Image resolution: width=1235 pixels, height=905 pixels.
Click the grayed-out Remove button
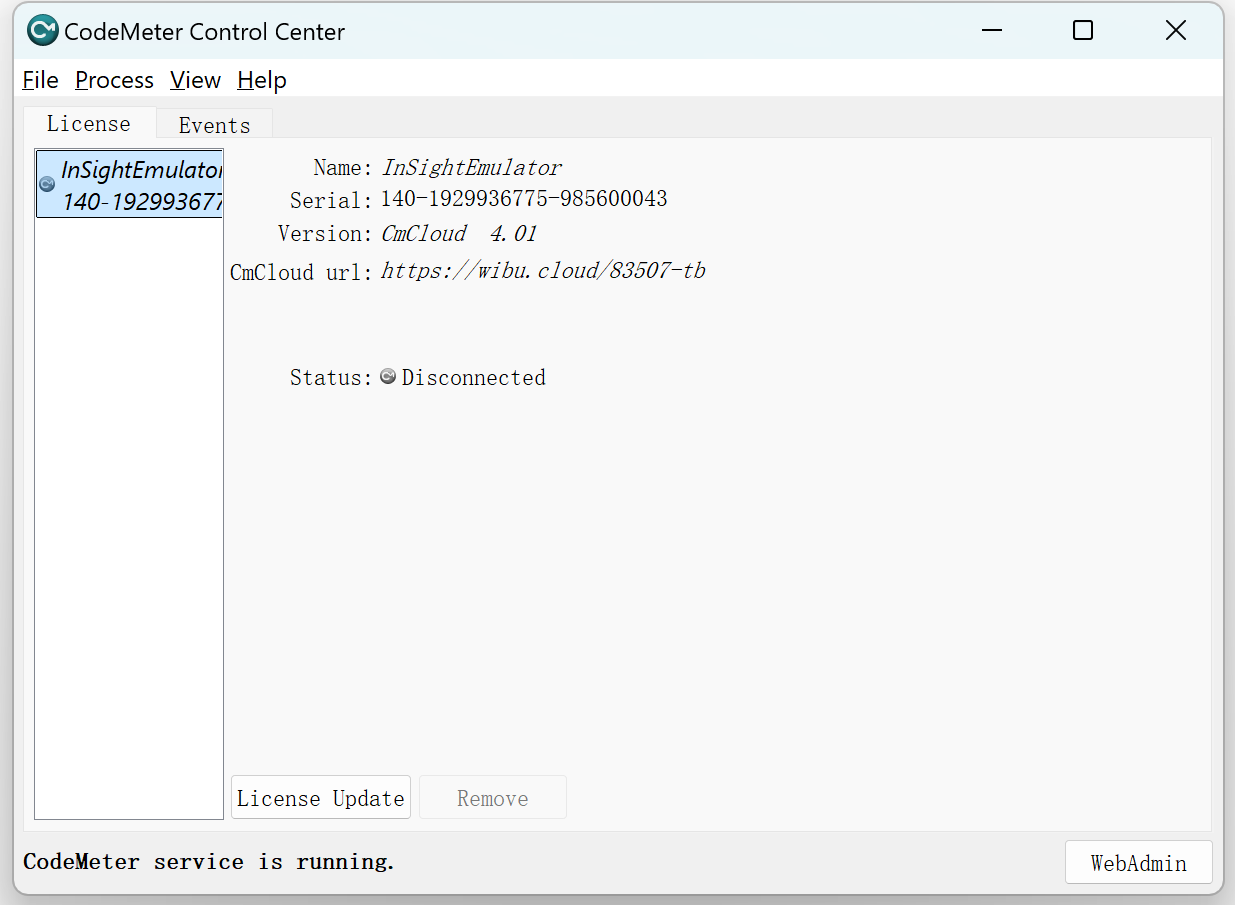[x=492, y=798]
